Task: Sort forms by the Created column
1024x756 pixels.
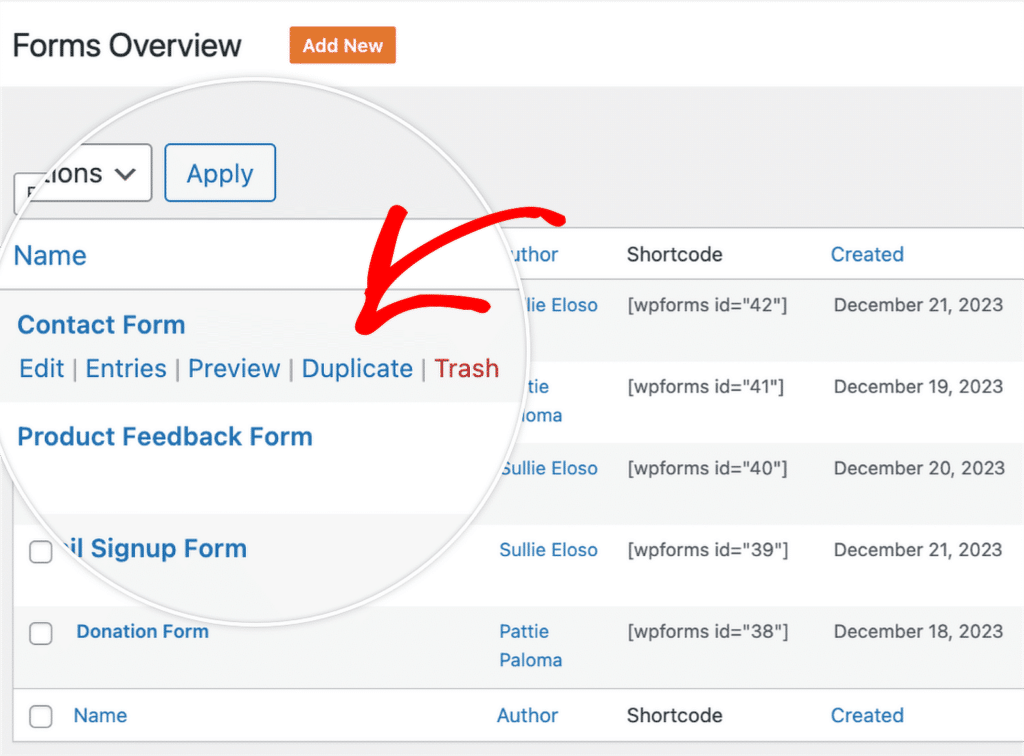Action: click(866, 254)
